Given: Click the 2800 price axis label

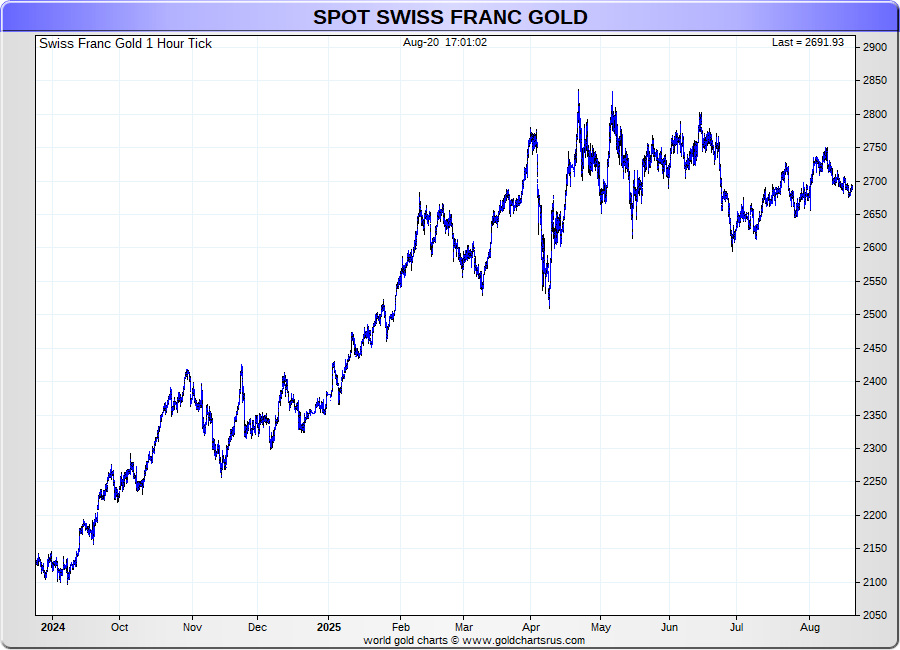Looking at the screenshot, I should [x=875, y=114].
